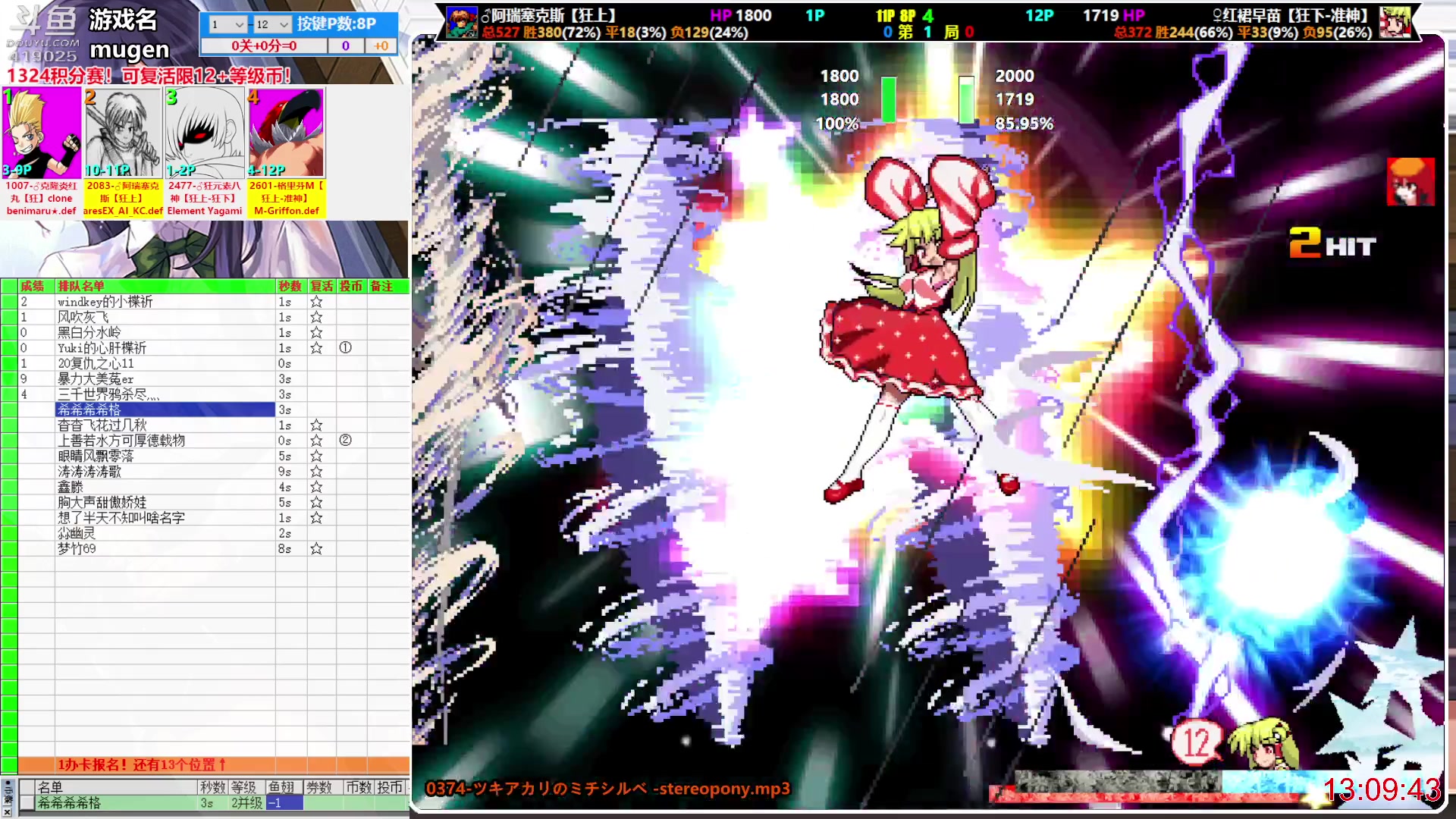Click the left green health bar
This screenshot has height=819, width=1456.
tap(888, 99)
